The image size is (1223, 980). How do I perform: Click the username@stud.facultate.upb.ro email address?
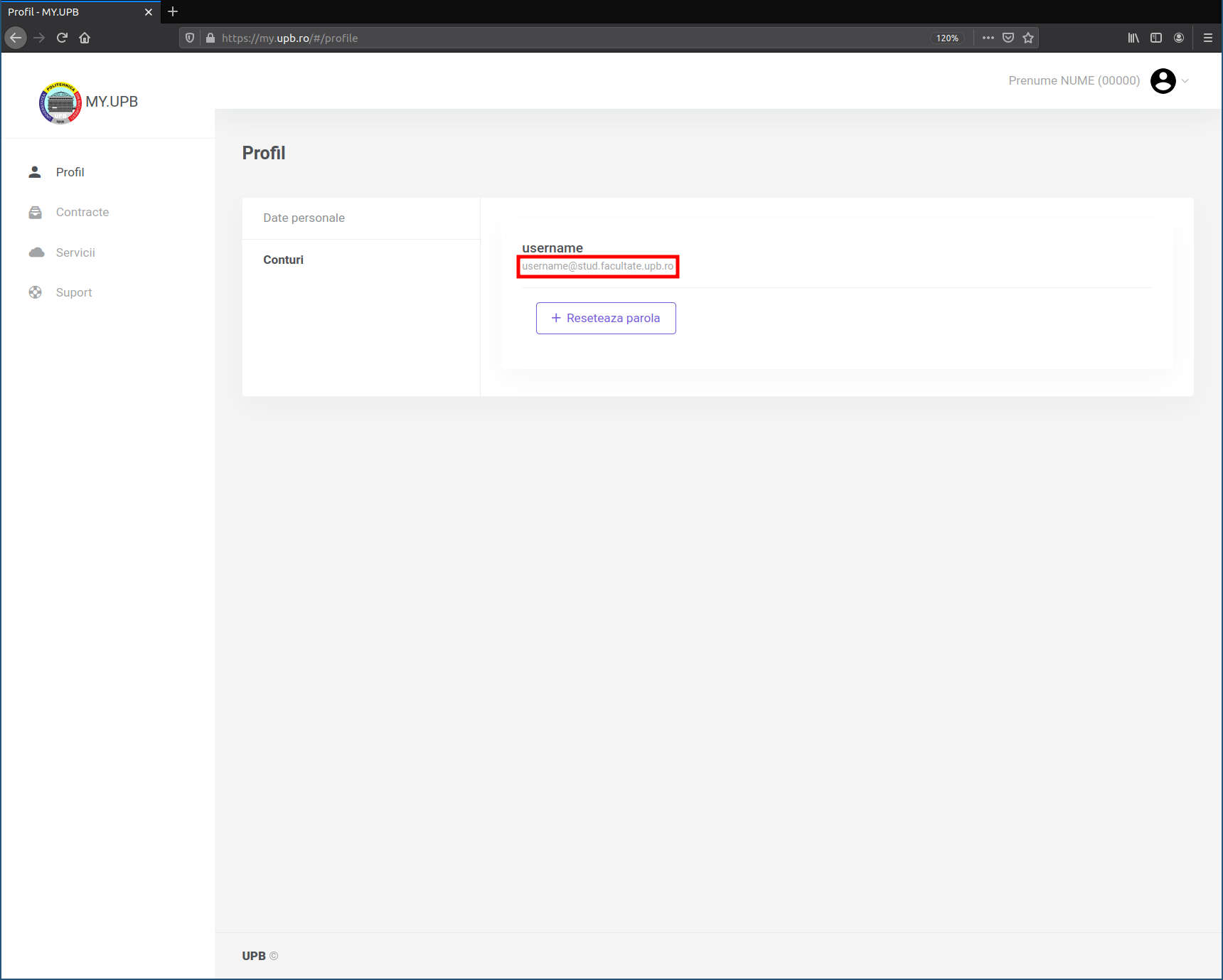tap(597, 266)
